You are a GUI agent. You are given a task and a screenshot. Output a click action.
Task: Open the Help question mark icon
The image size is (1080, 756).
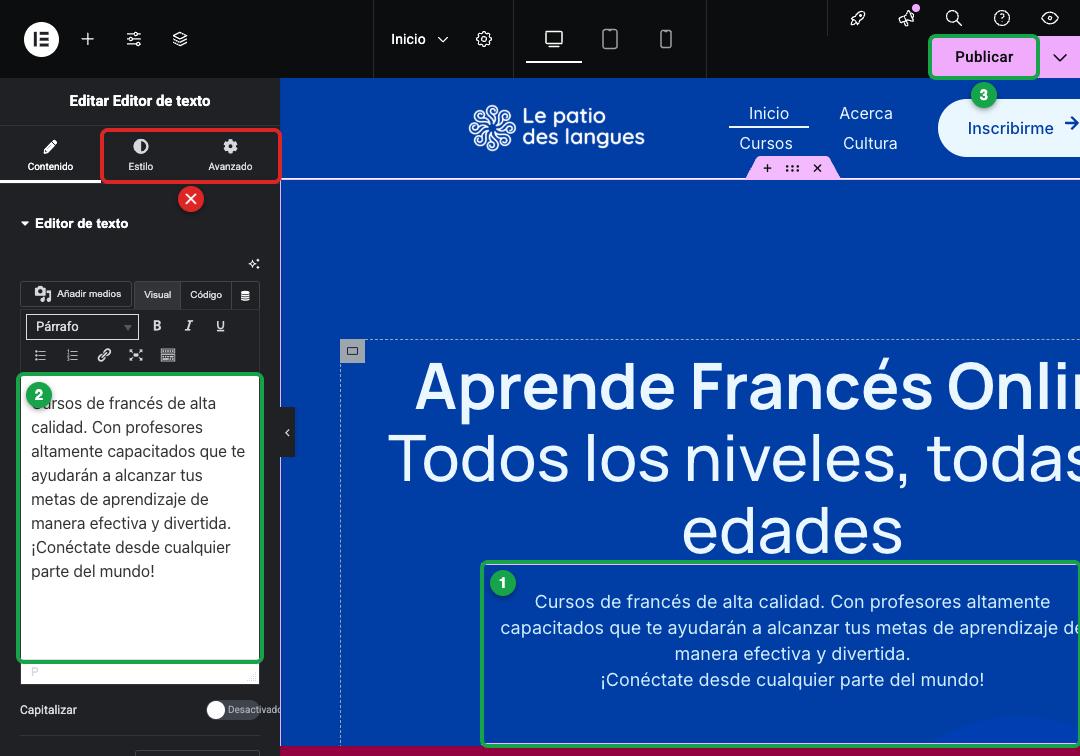[x=1001, y=18]
